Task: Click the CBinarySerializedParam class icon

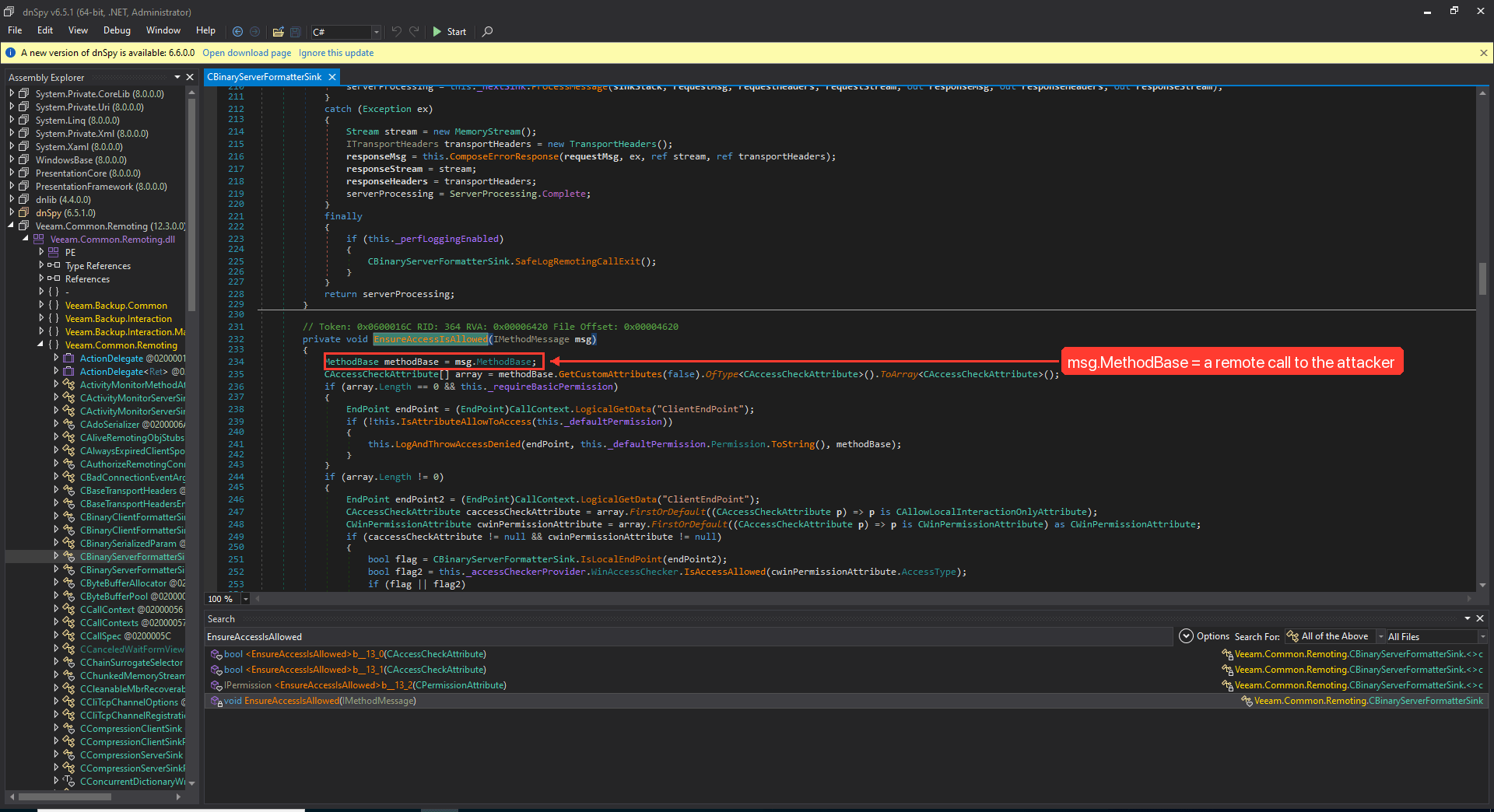Action: click(68, 544)
